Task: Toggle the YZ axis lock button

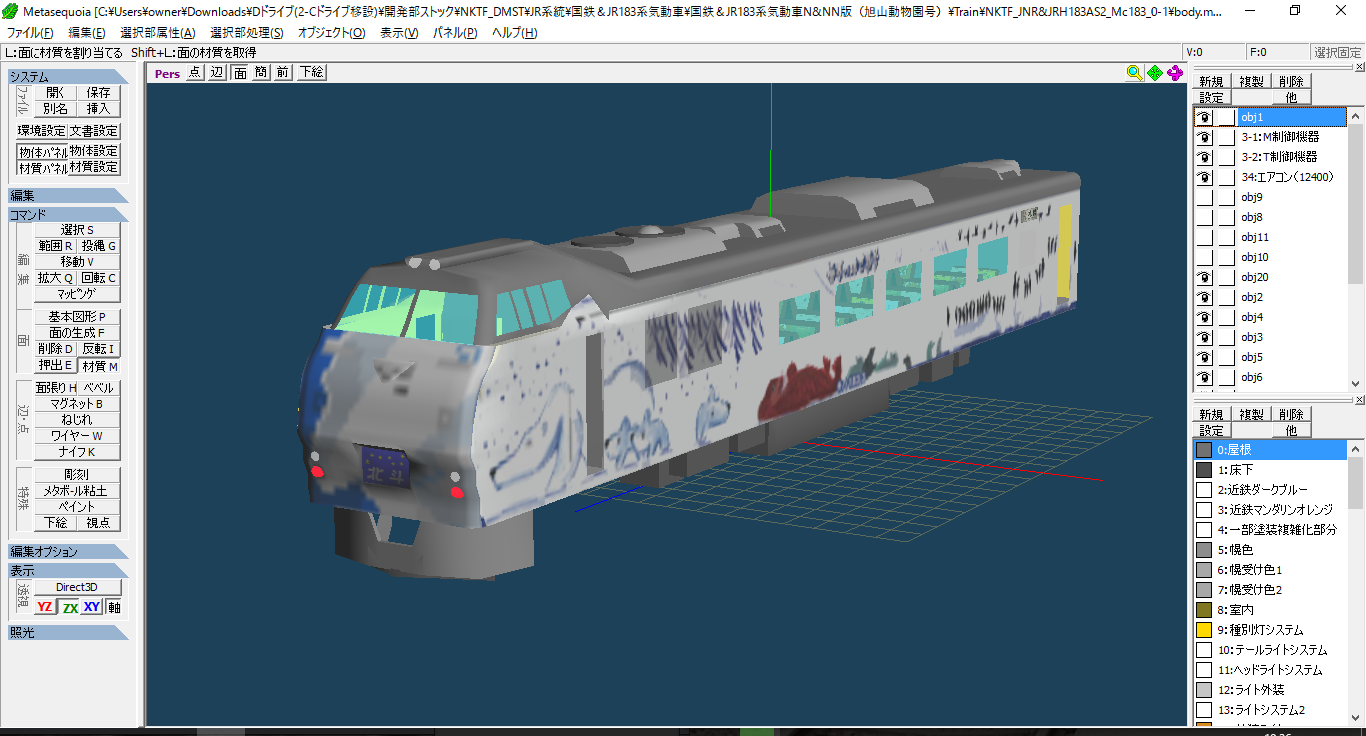Action: (45, 607)
